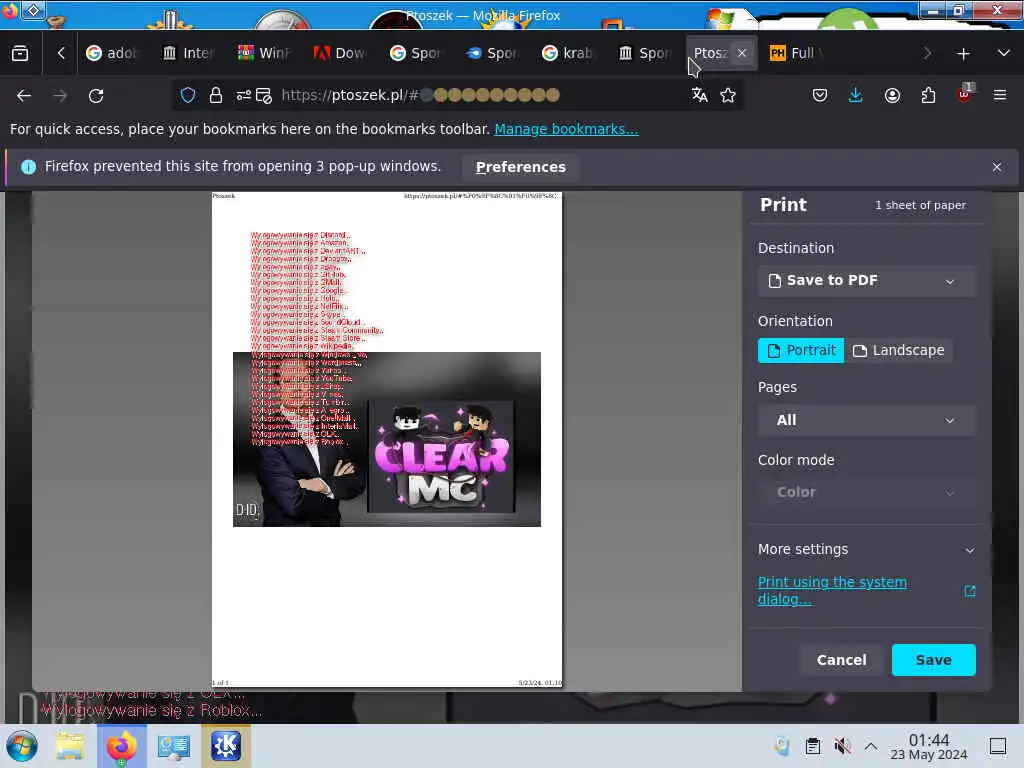
Task: Click the print preview page thumbnail
Action: pyautogui.click(x=387, y=440)
